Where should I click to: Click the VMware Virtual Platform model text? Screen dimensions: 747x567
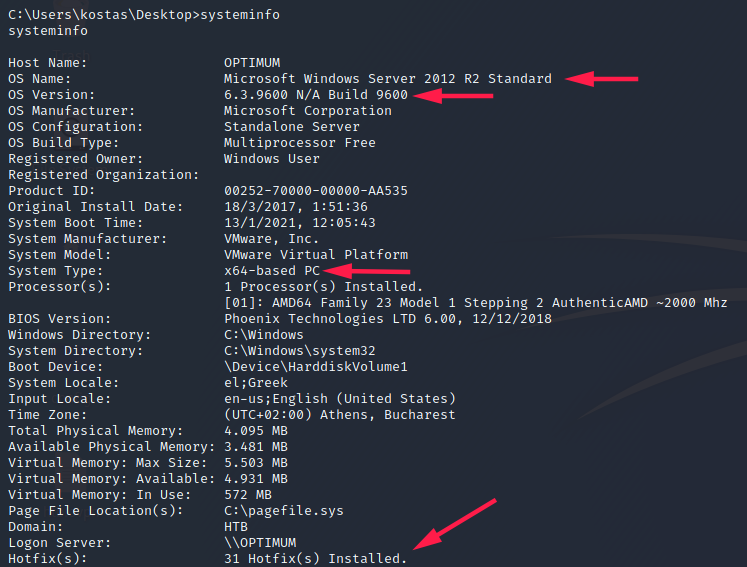point(316,255)
